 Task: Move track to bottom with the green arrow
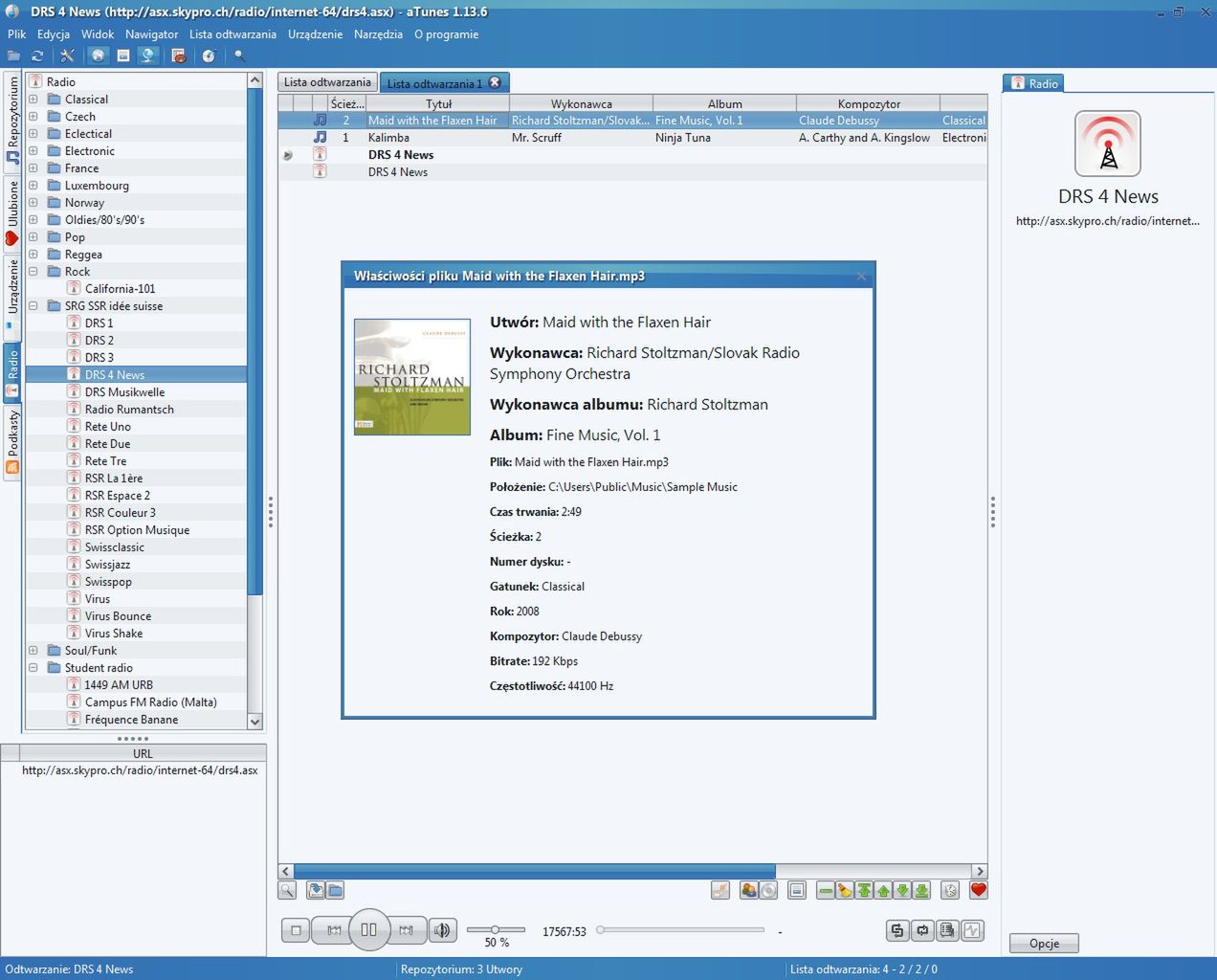(921, 891)
